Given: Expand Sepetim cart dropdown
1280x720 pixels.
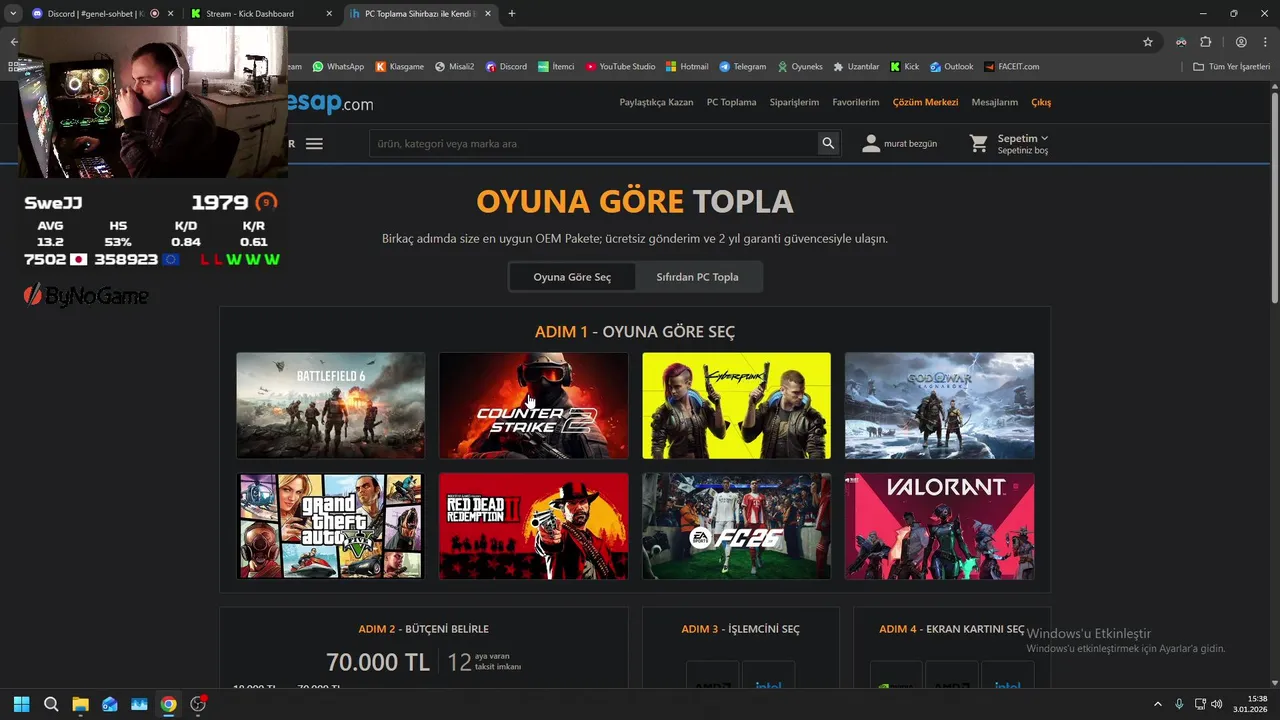Looking at the screenshot, I should (x=1023, y=138).
